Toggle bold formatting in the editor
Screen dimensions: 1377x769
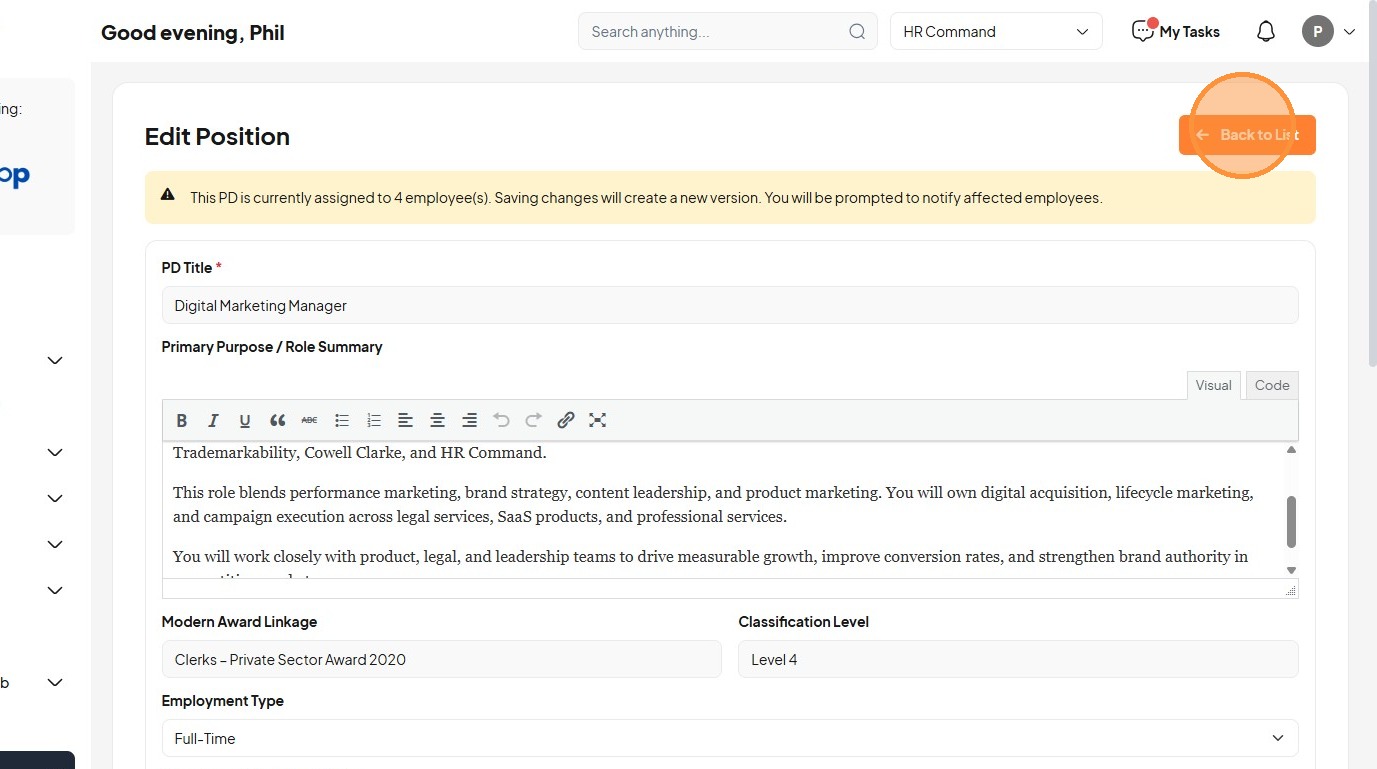[181, 420]
